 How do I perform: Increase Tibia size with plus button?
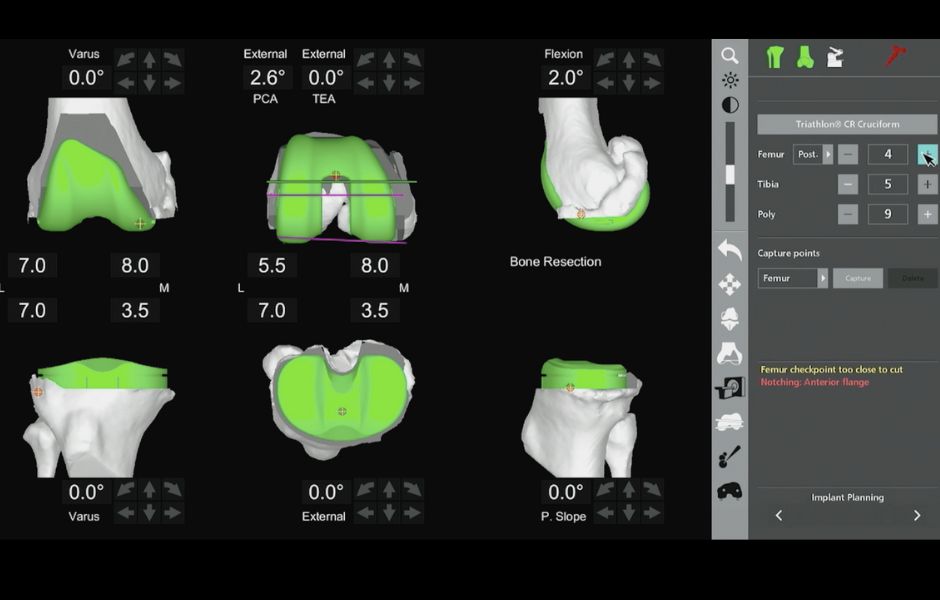tap(927, 185)
